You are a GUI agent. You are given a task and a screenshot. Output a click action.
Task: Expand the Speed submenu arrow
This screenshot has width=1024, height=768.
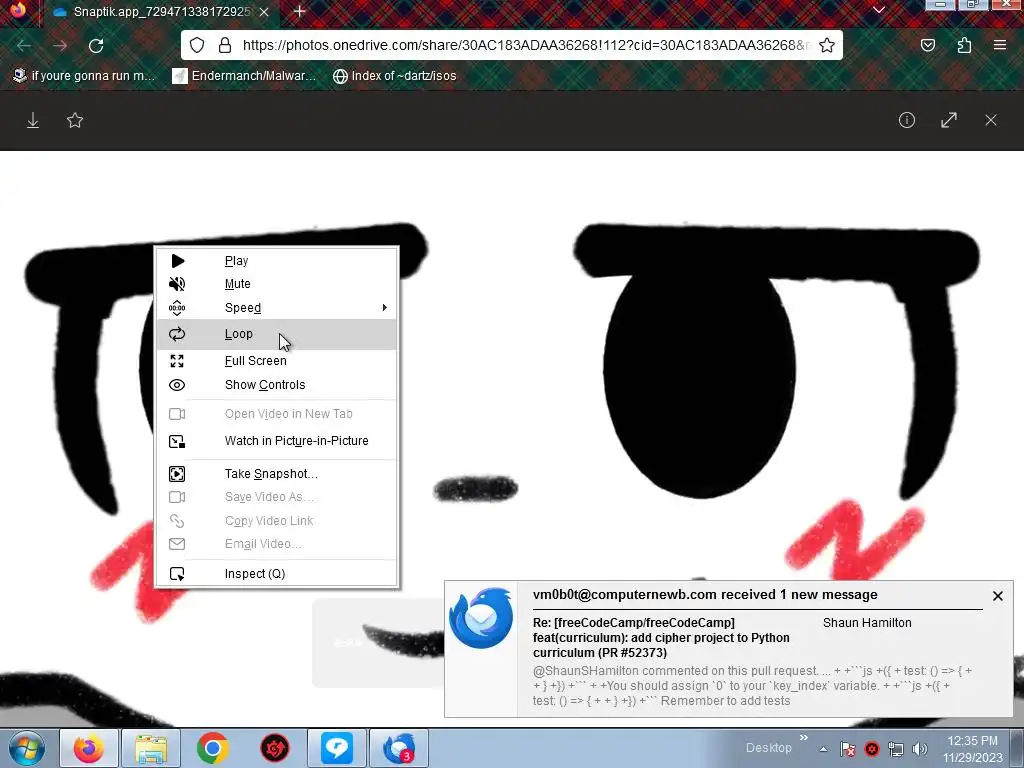click(385, 308)
